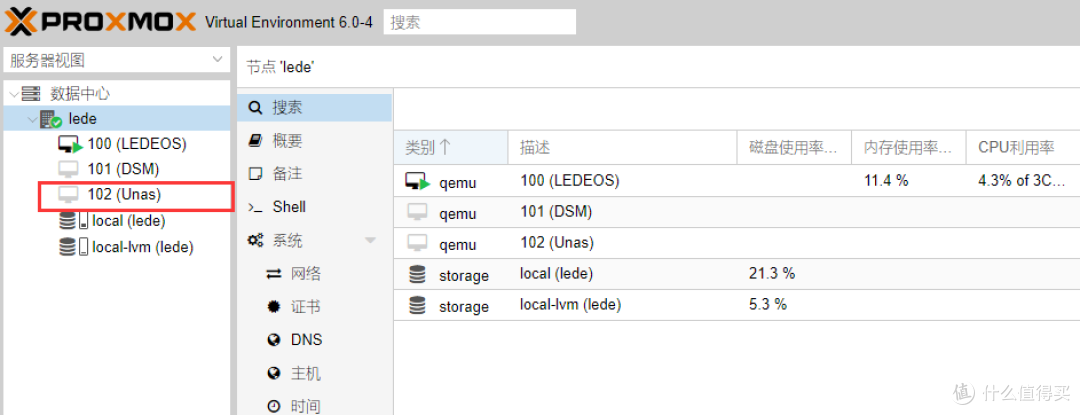The image size is (1080, 415).
Task: Click the qemu icon in 102 (Unas) row
Action: pos(417,243)
